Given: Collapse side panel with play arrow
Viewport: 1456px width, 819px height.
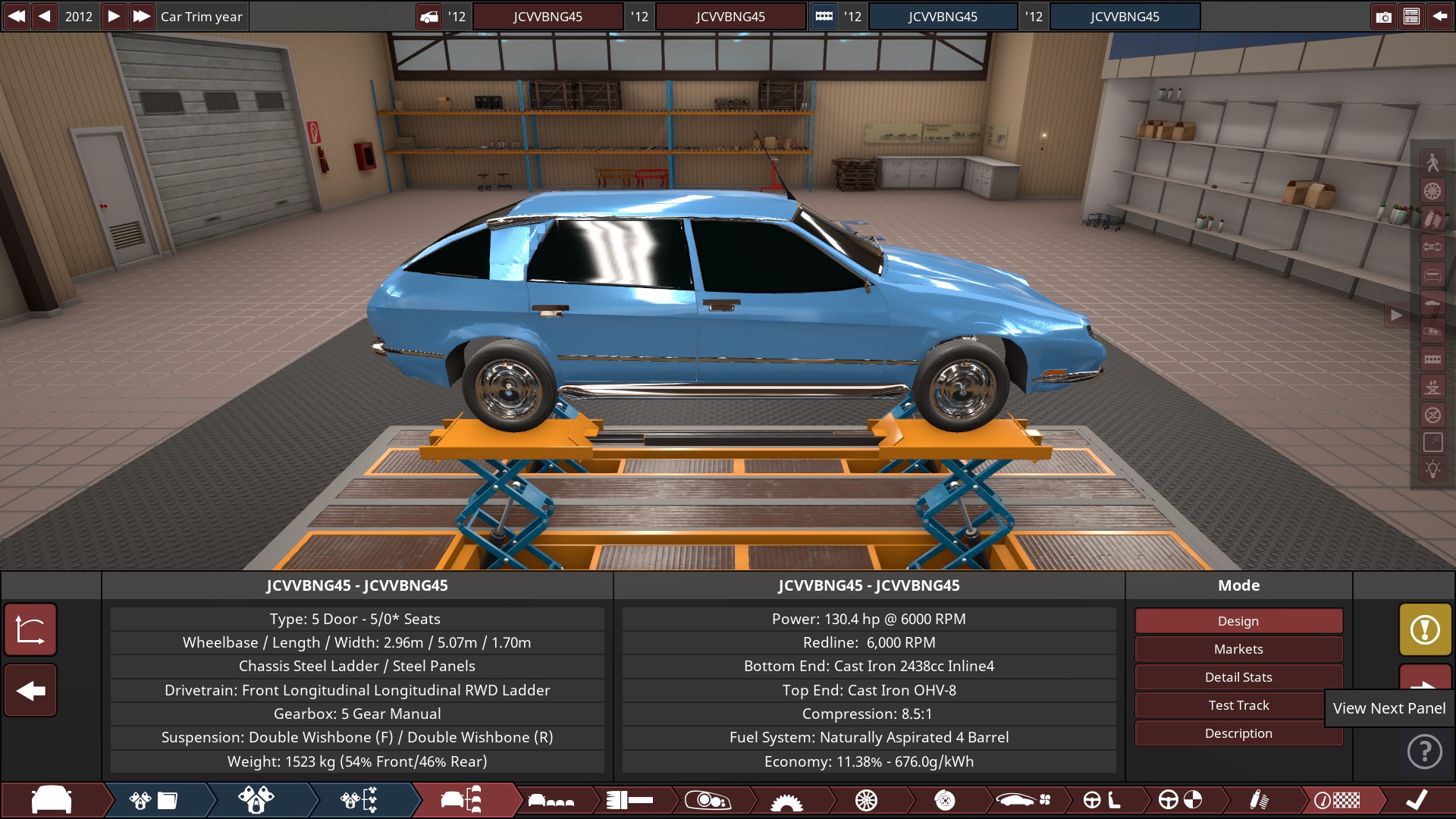Looking at the screenshot, I should [1396, 315].
